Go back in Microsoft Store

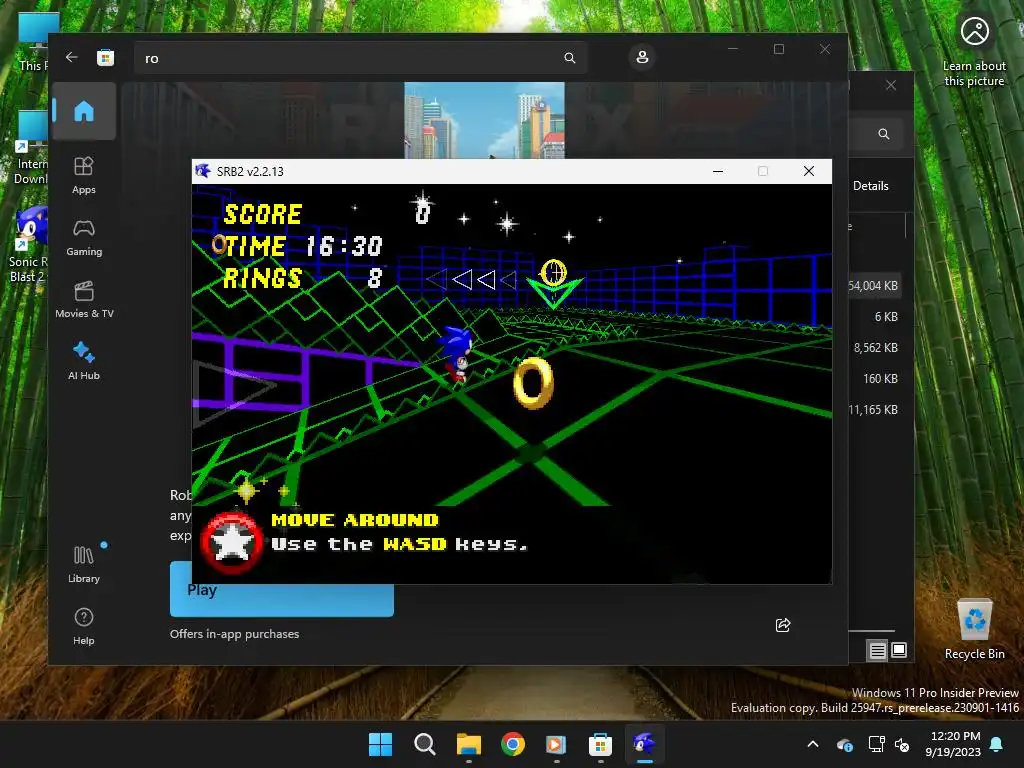pos(72,57)
